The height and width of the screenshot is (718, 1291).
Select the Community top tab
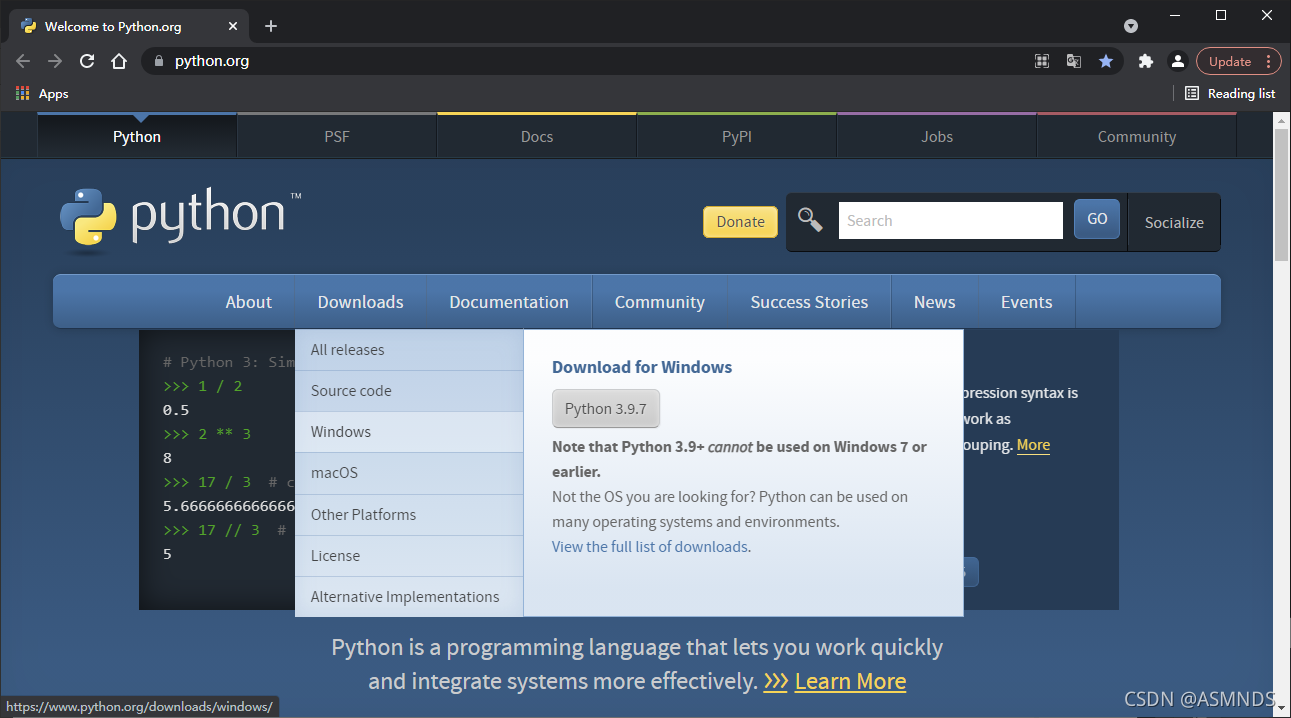pos(1137,136)
